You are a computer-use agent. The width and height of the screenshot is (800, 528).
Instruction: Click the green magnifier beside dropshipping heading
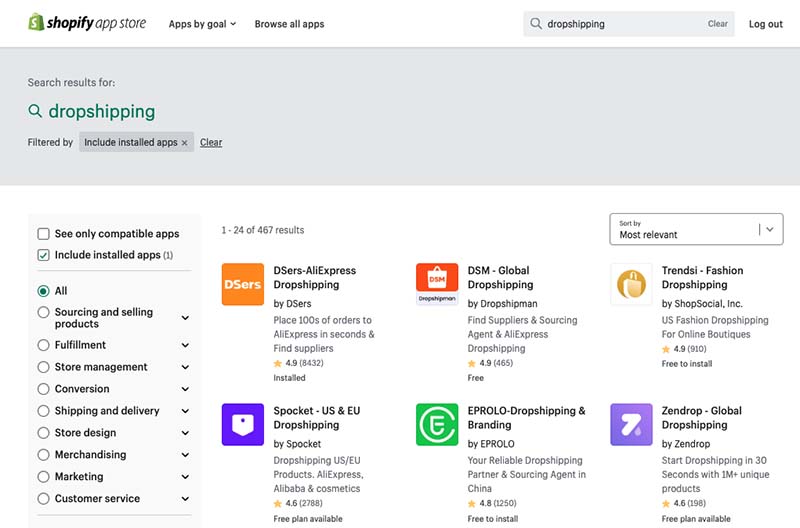(35, 111)
